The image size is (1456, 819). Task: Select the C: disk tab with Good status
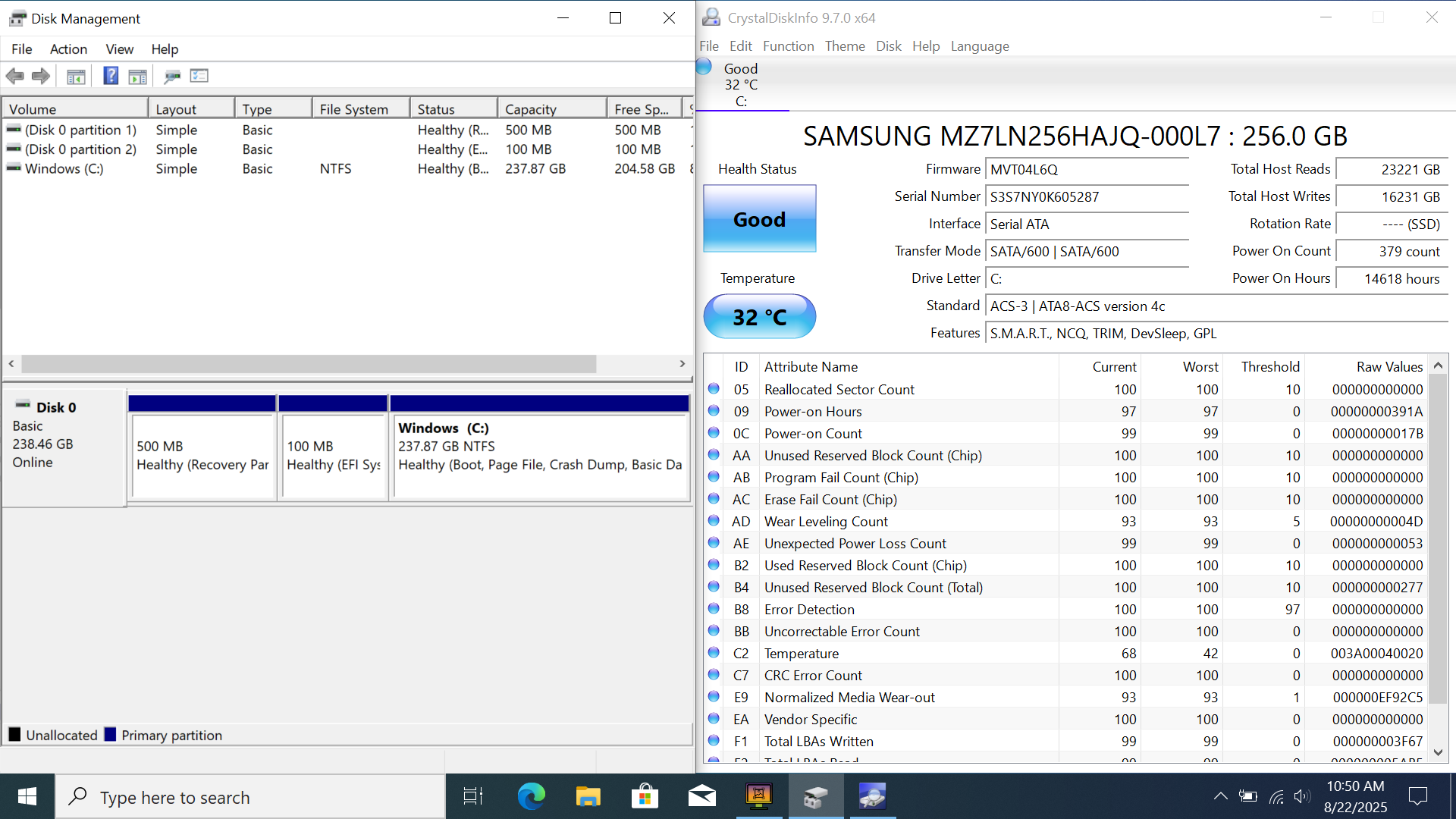740,84
